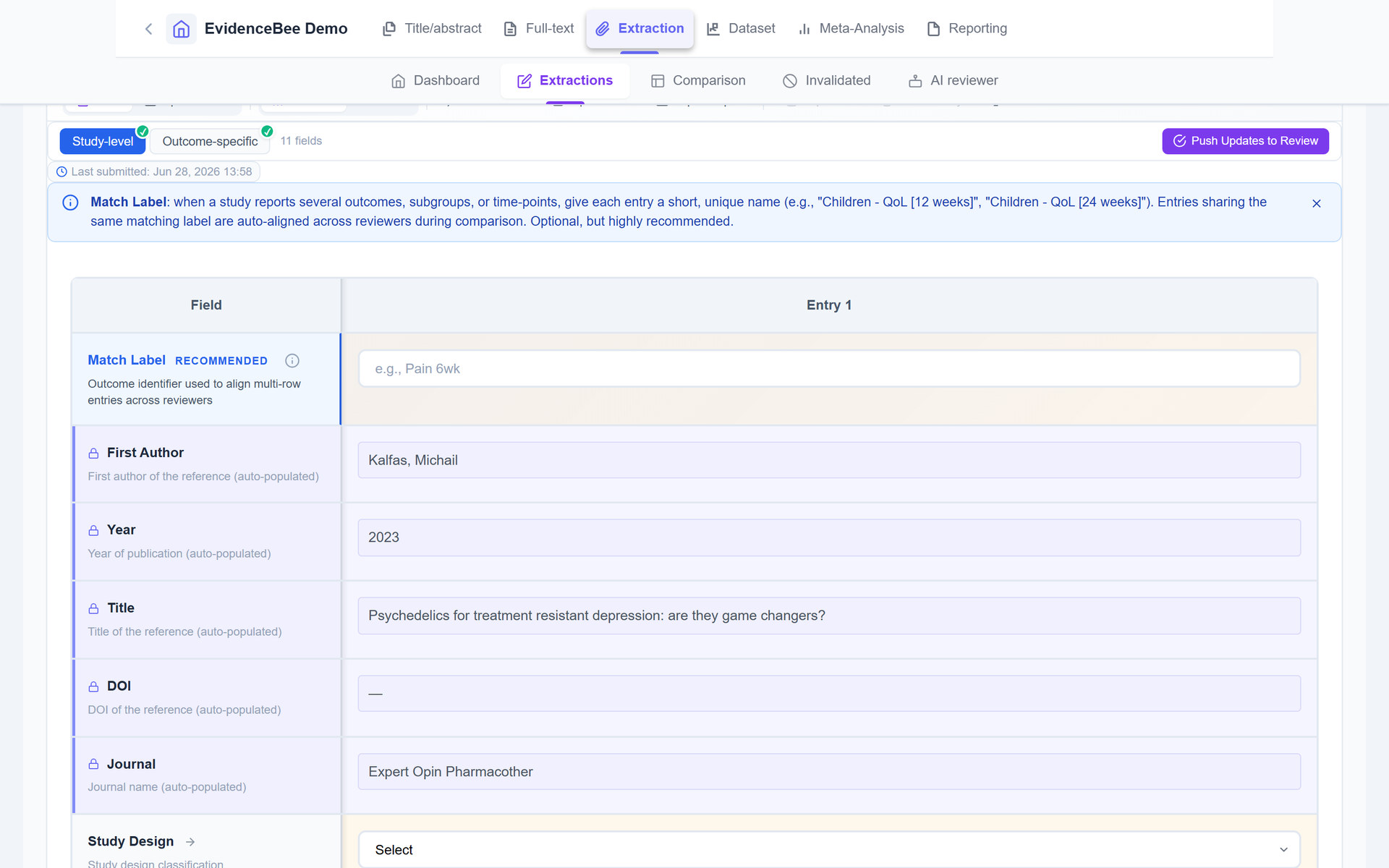Click the Full-text document icon
Image resolution: width=1389 pixels, height=868 pixels.
pos(510,29)
